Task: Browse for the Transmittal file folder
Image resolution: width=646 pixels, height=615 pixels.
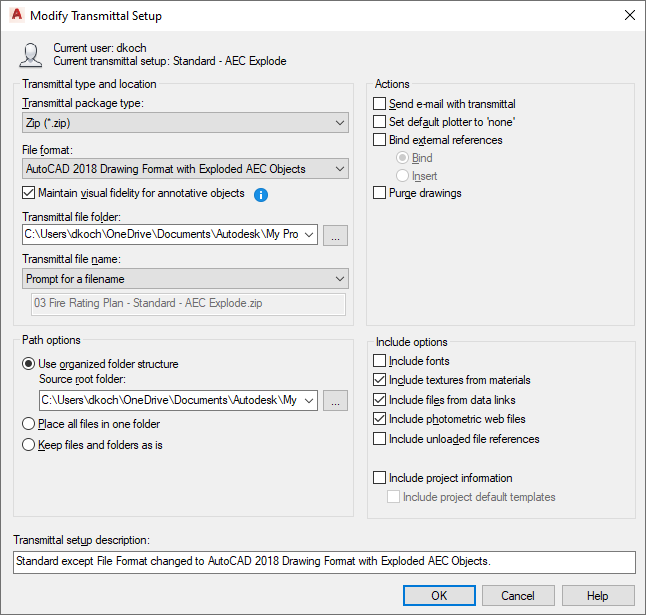Action: (x=335, y=235)
